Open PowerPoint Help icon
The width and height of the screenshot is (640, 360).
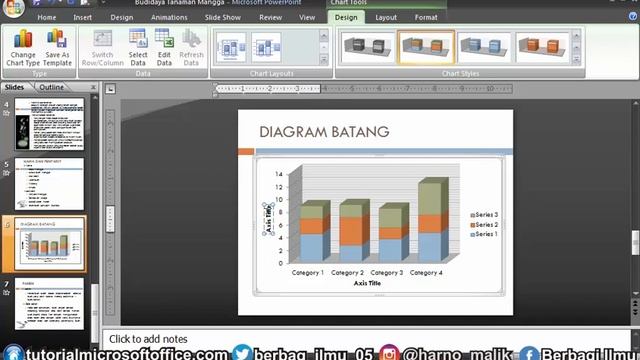coord(633,16)
